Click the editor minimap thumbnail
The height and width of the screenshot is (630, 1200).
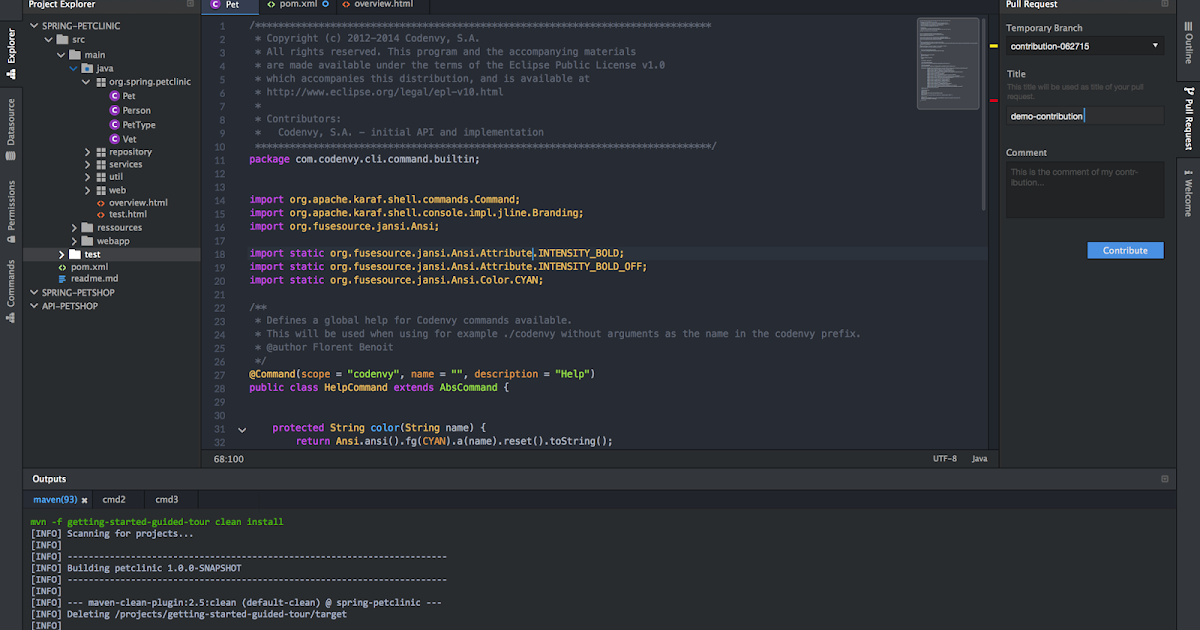tap(948, 62)
